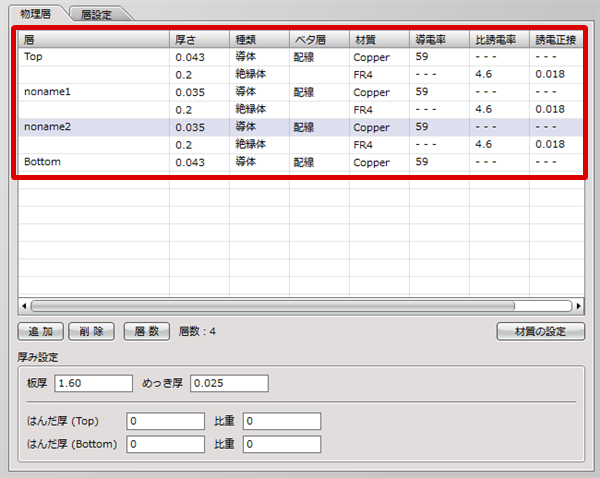Click the 材質 column header
This screenshot has width=600, height=478.
click(x=378, y=39)
